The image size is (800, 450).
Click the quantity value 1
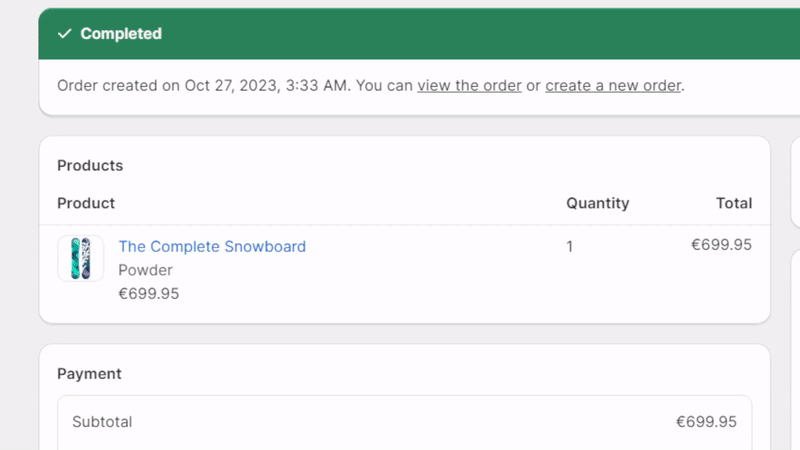click(x=570, y=246)
